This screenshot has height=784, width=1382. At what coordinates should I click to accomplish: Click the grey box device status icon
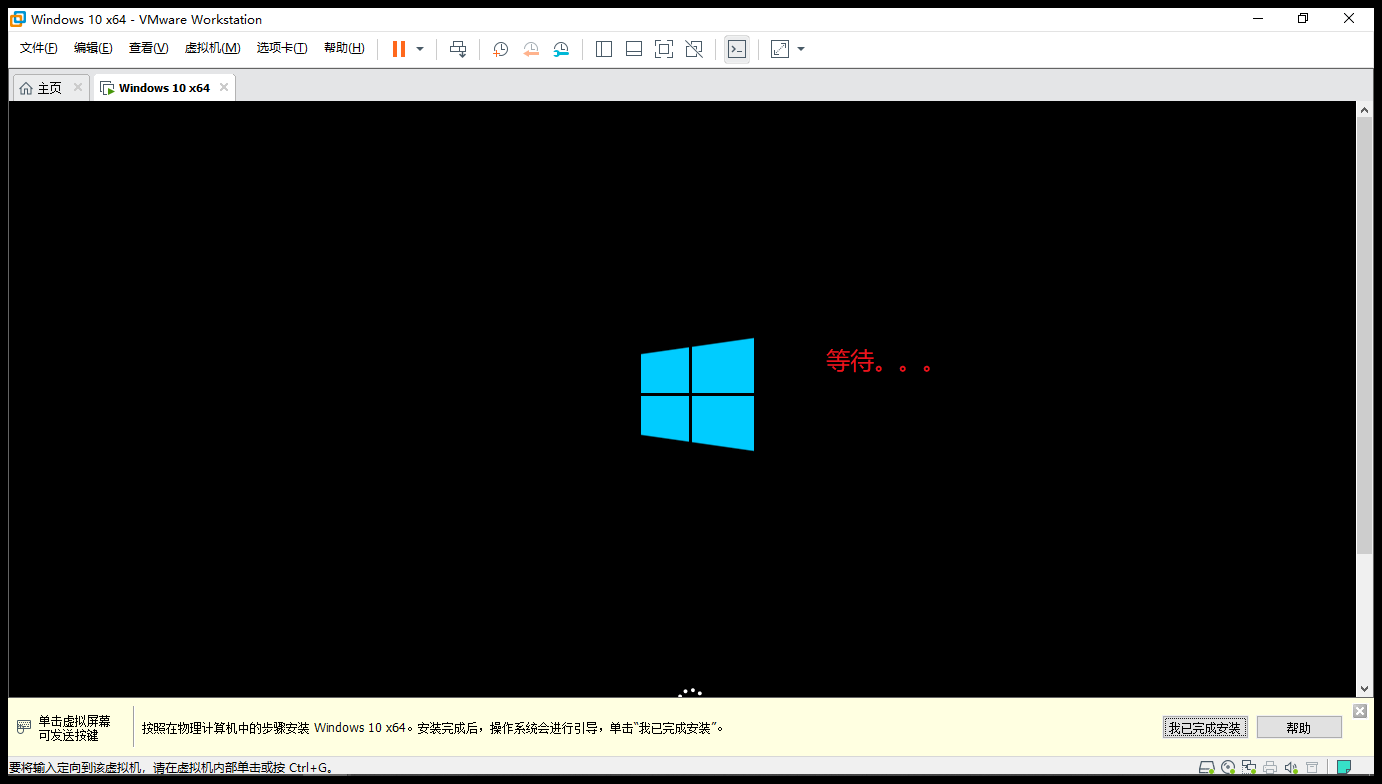point(1312,768)
